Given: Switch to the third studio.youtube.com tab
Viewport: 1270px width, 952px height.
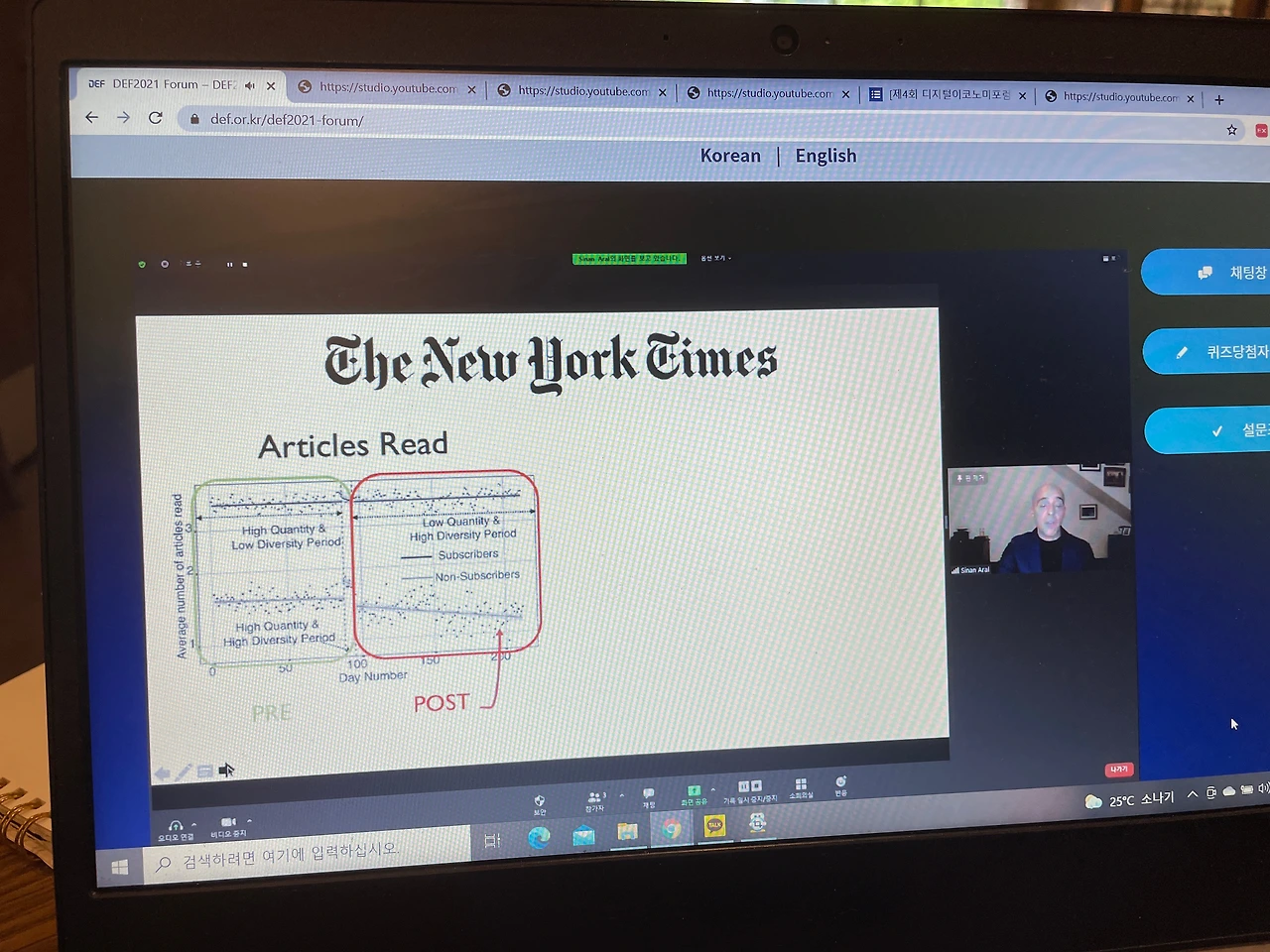Looking at the screenshot, I should click(x=769, y=93).
